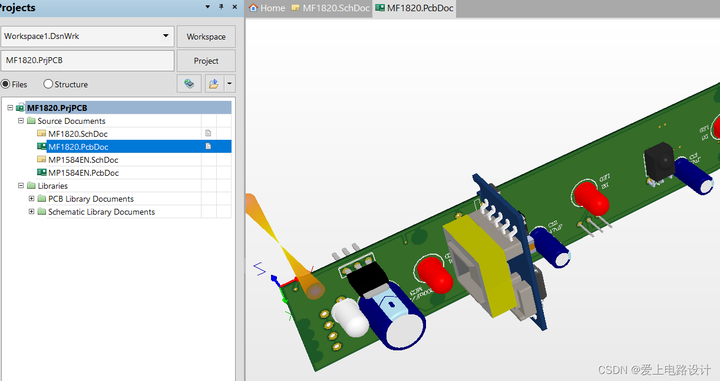This screenshot has height=381, width=720.
Task: Click the refresh project view icon
Action: [189, 84]
